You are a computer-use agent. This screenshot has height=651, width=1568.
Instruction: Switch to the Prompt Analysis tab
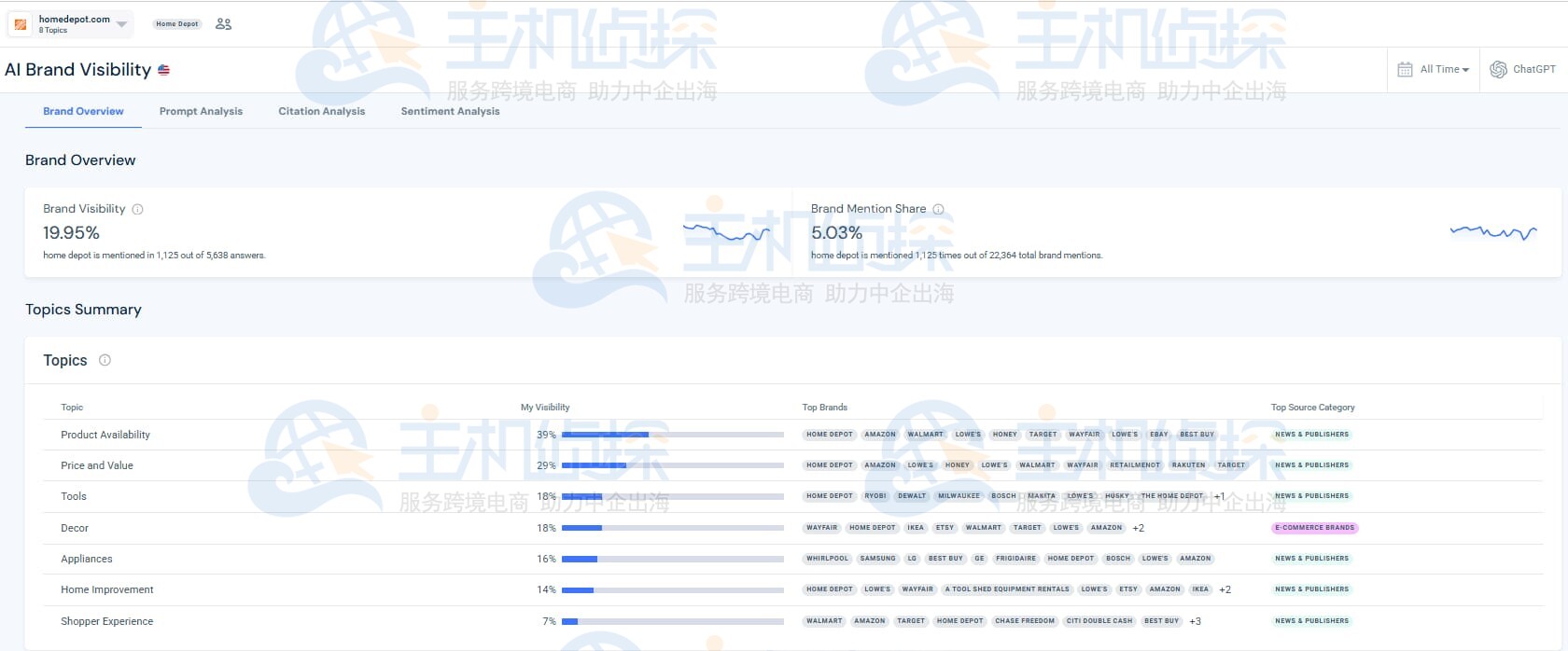coord(201,111)
